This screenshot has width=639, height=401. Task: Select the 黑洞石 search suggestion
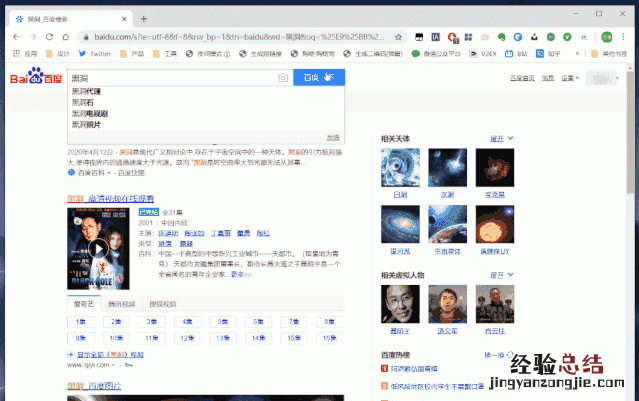tap(82, 102)
